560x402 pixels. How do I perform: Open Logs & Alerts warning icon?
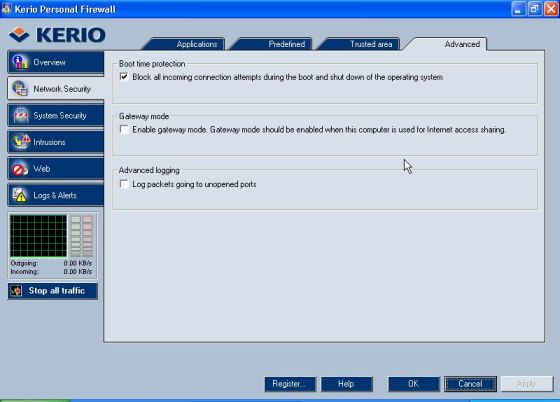point(19,195)
